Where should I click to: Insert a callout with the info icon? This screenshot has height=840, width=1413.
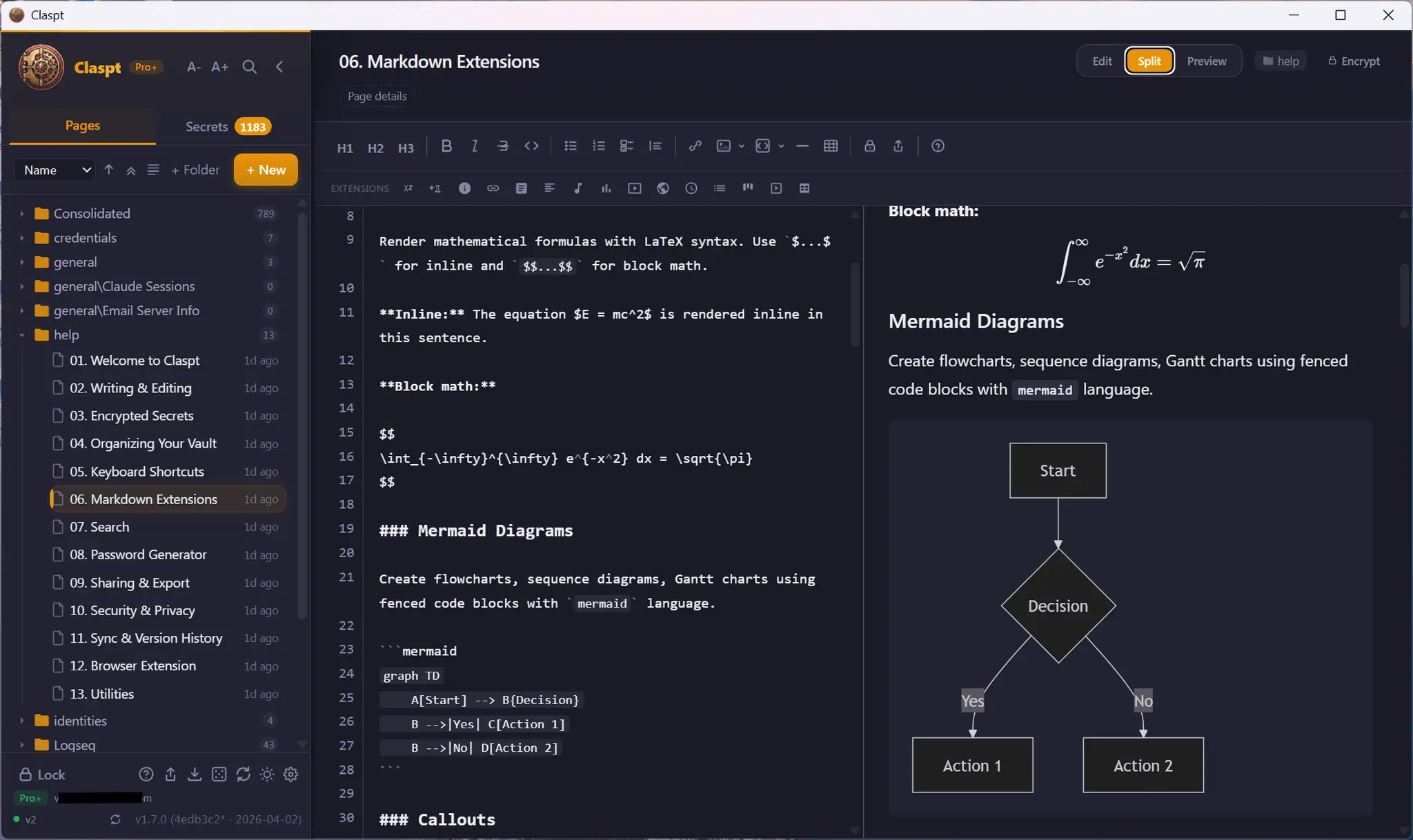(x=464, y=188)
